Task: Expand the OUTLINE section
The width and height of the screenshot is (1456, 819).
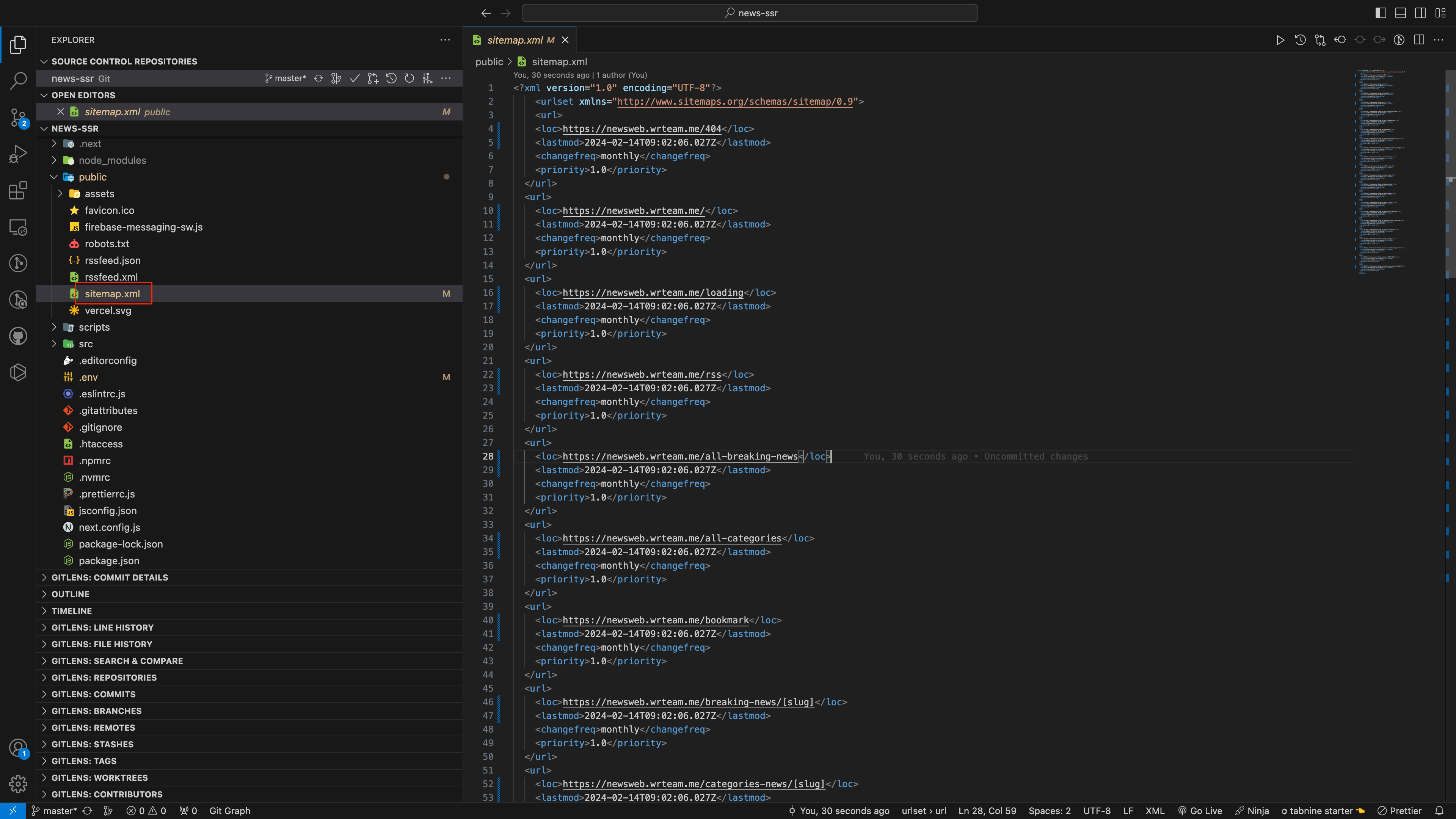Action: click(70, 594)
